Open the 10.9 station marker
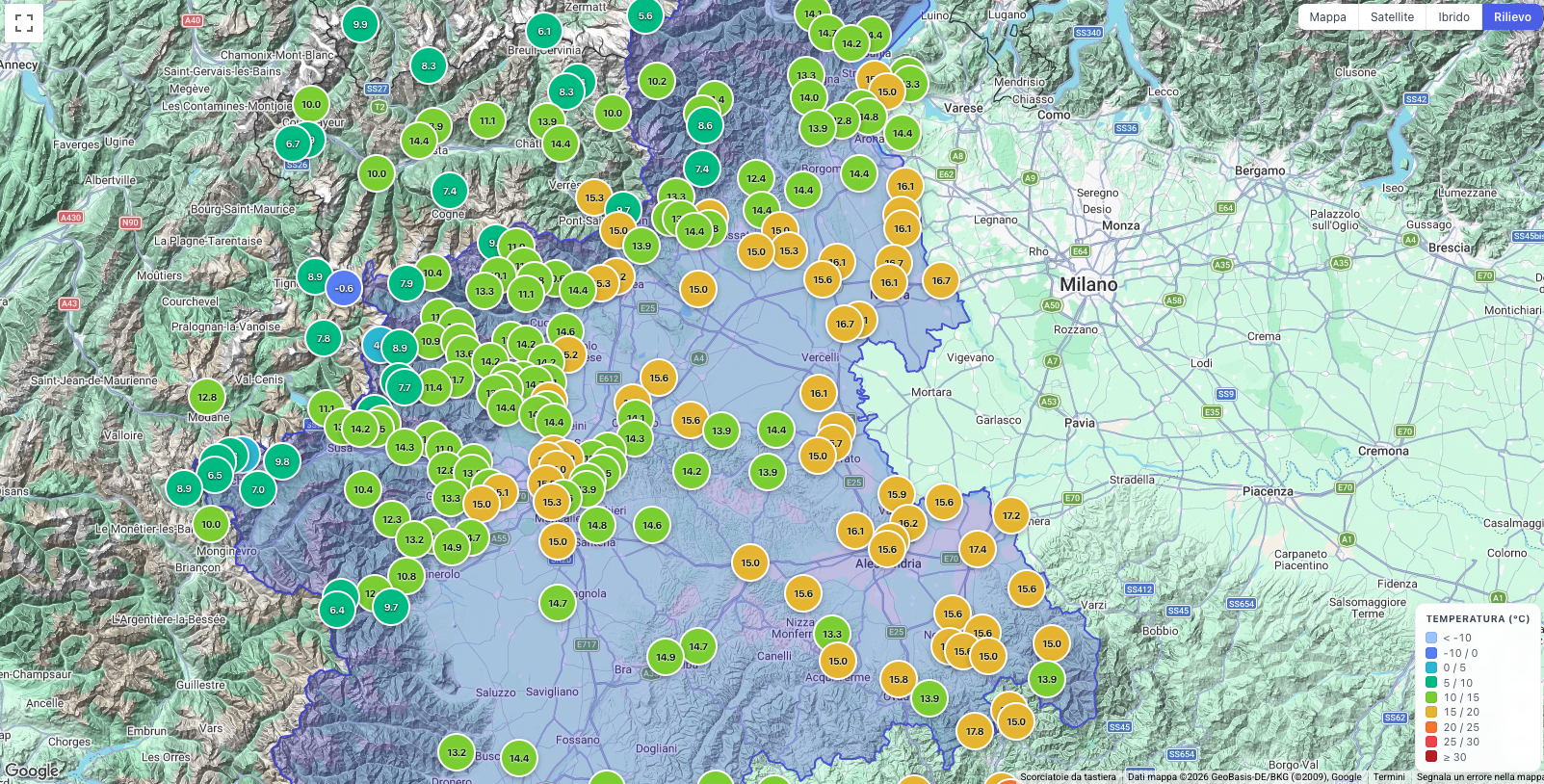The width and height of the screenshot is (1544, 784). [x=431, y=341]
